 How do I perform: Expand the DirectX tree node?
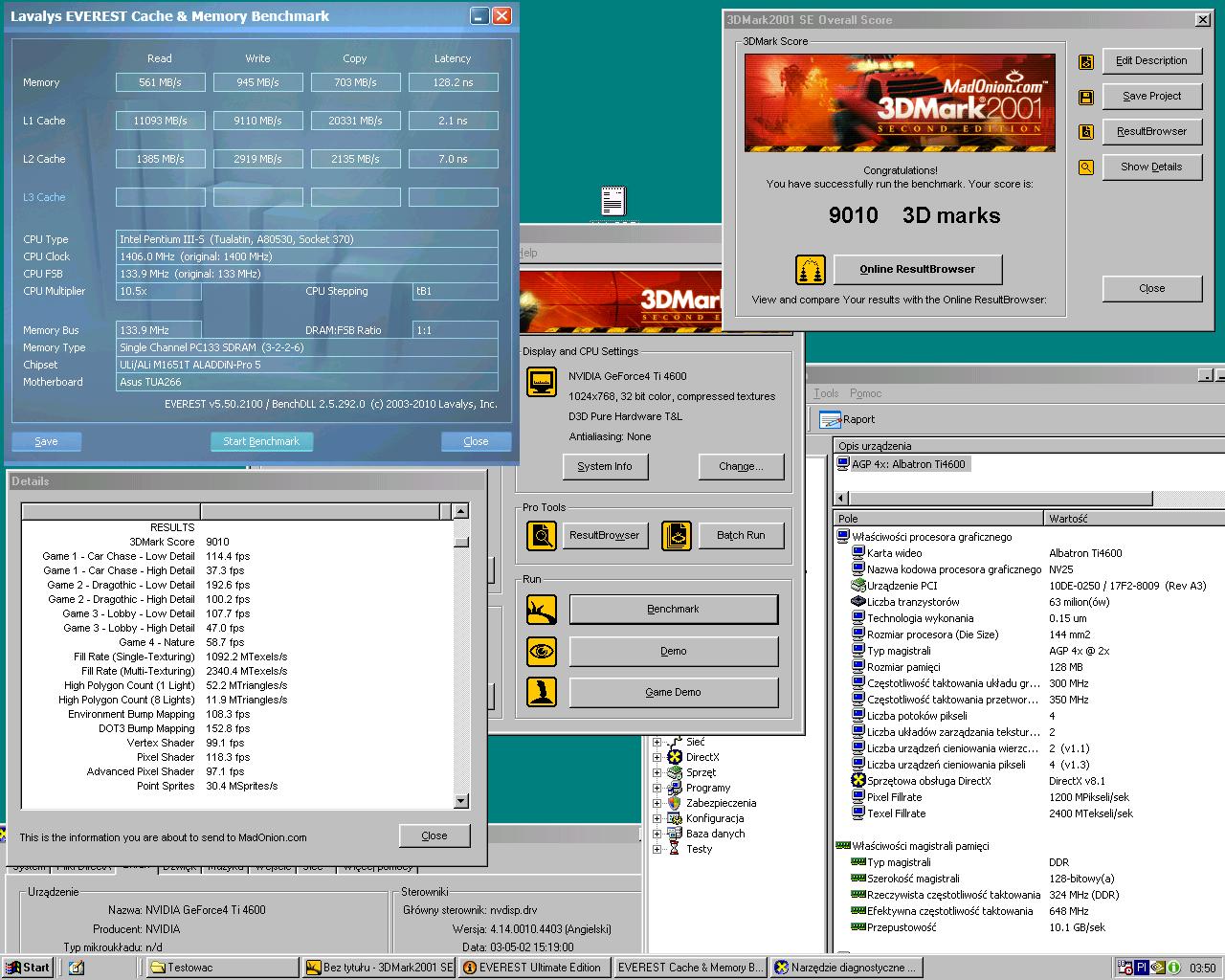coord(657,757)
